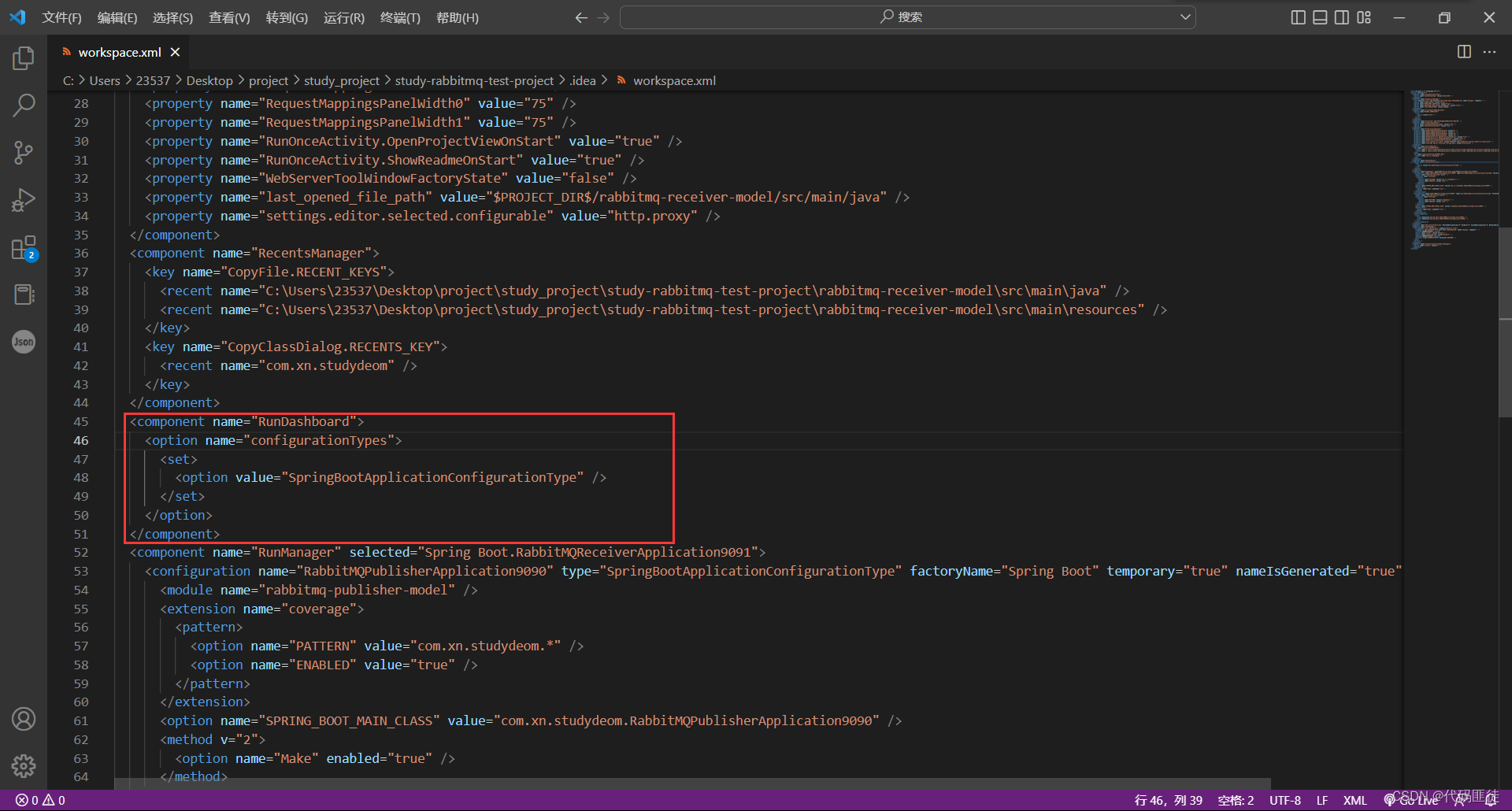
Task: Change line ending via LF status item
Action: (x=1322, y=800)
